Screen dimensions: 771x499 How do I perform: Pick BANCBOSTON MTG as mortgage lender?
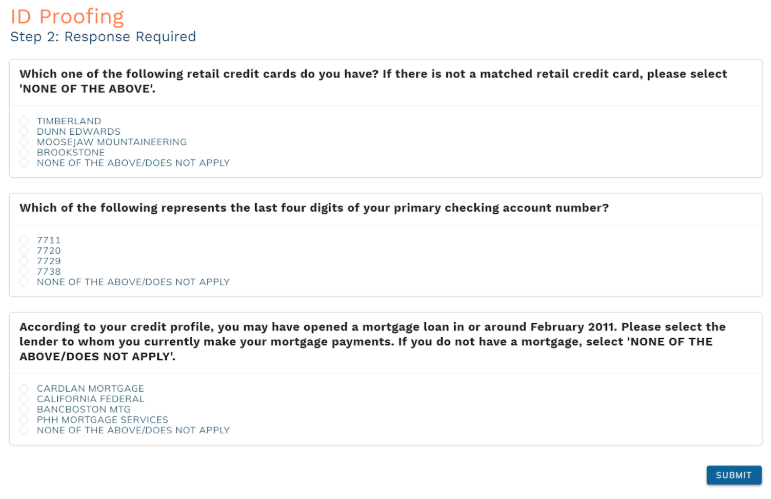tap(24, 409)
